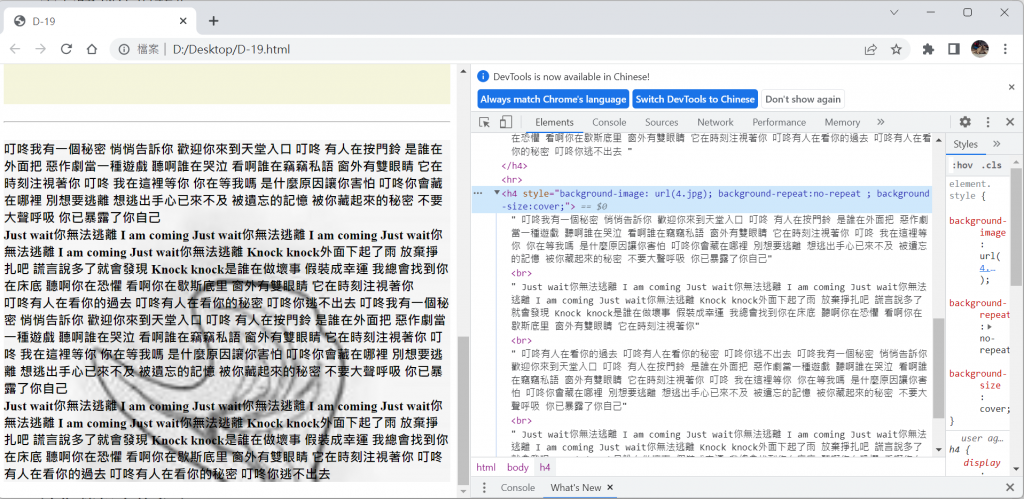Click Don't show again
This screenshot has height=499, width=1024.
(x=803, y=99)
